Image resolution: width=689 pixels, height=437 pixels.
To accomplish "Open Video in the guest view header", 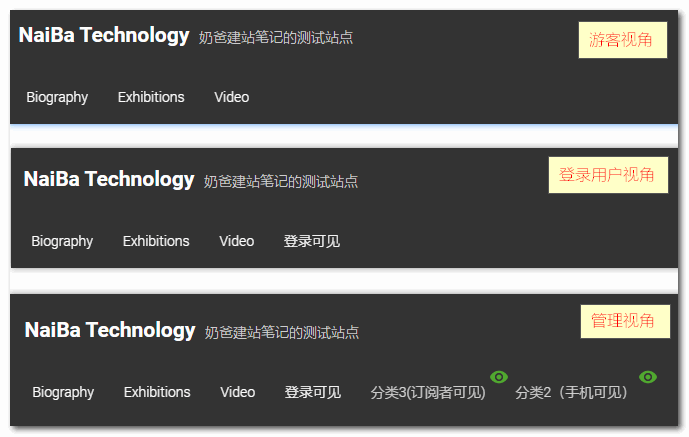I will point(232,97).
